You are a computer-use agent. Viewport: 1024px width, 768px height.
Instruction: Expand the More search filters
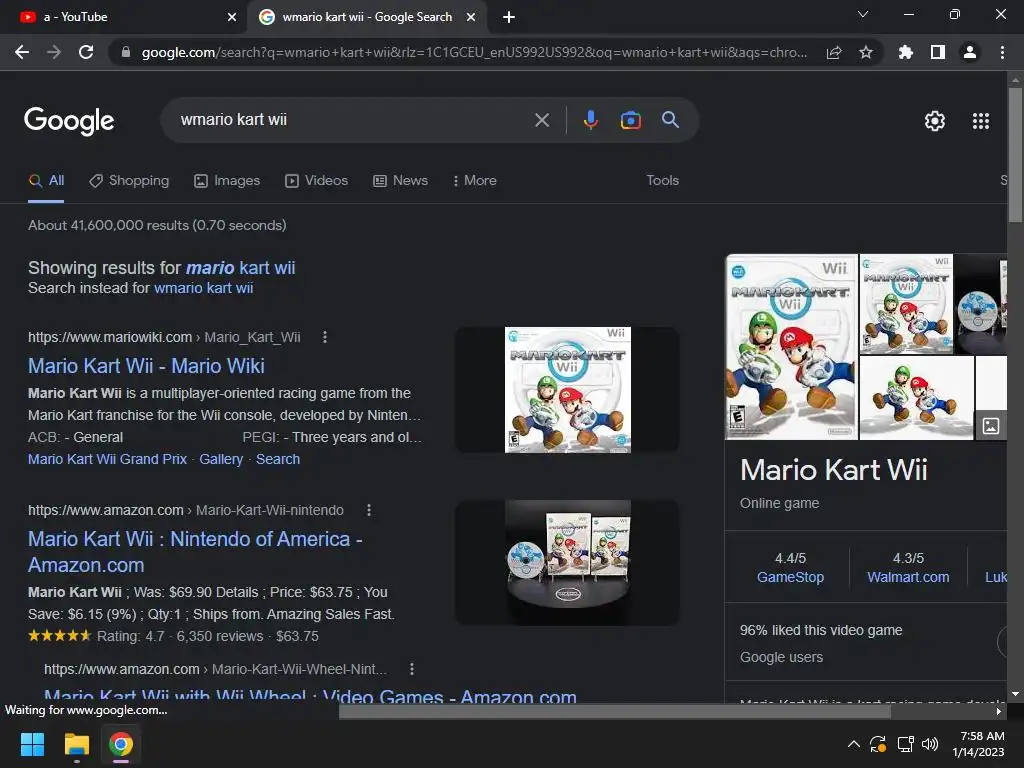[474, 180]
